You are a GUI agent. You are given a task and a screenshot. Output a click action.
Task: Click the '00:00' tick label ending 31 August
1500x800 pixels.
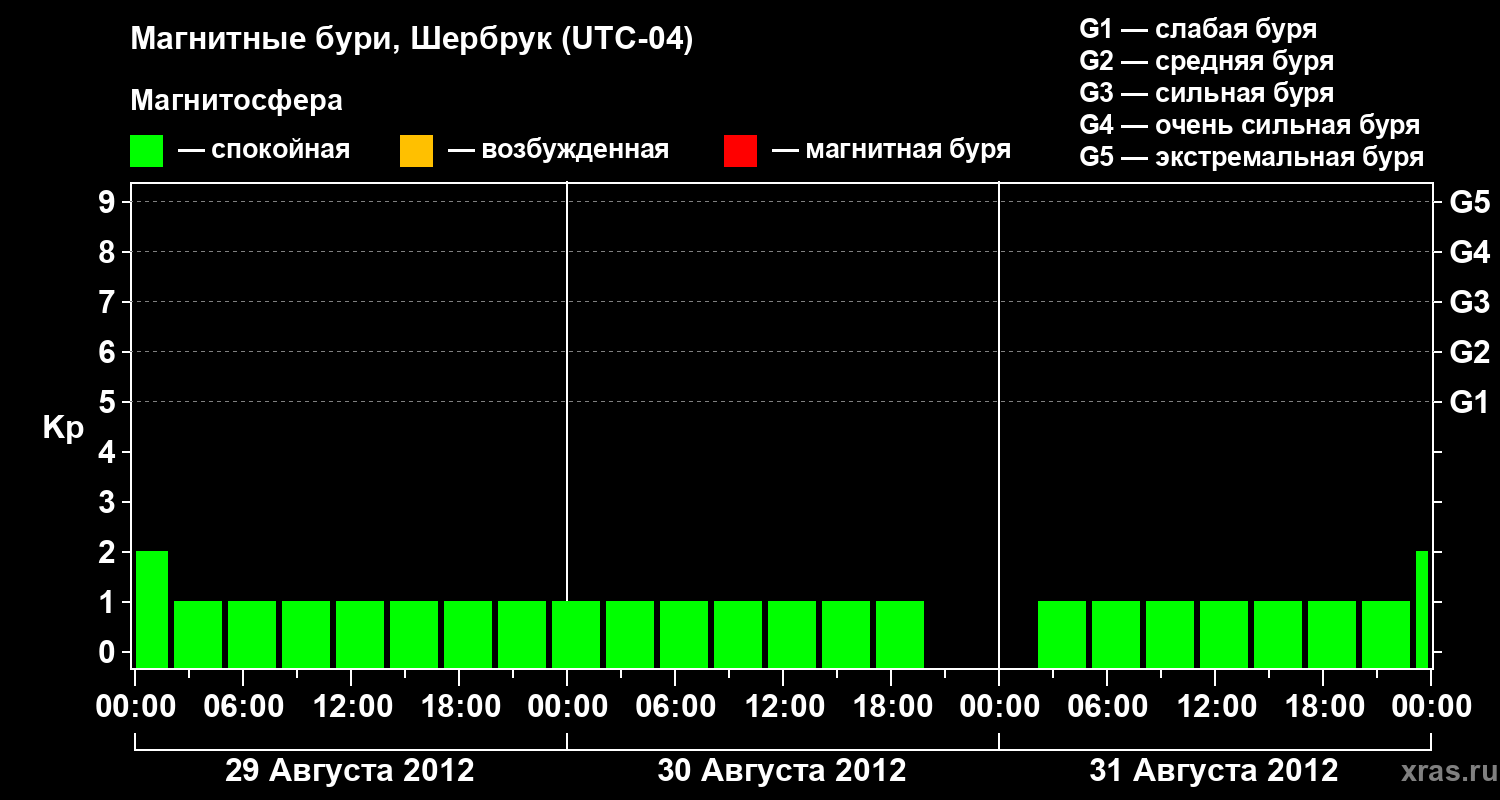[x=1431, y=707]
